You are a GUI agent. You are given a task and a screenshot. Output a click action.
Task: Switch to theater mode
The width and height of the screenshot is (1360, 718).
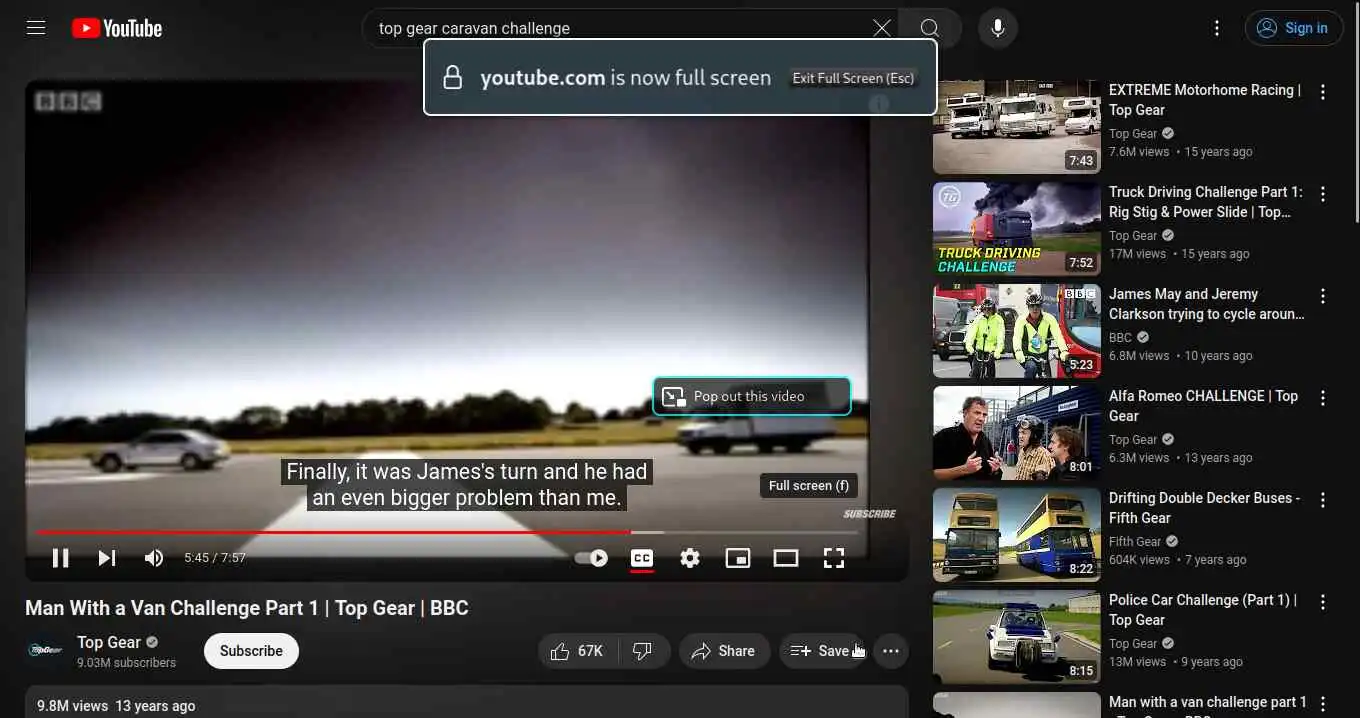786,558
